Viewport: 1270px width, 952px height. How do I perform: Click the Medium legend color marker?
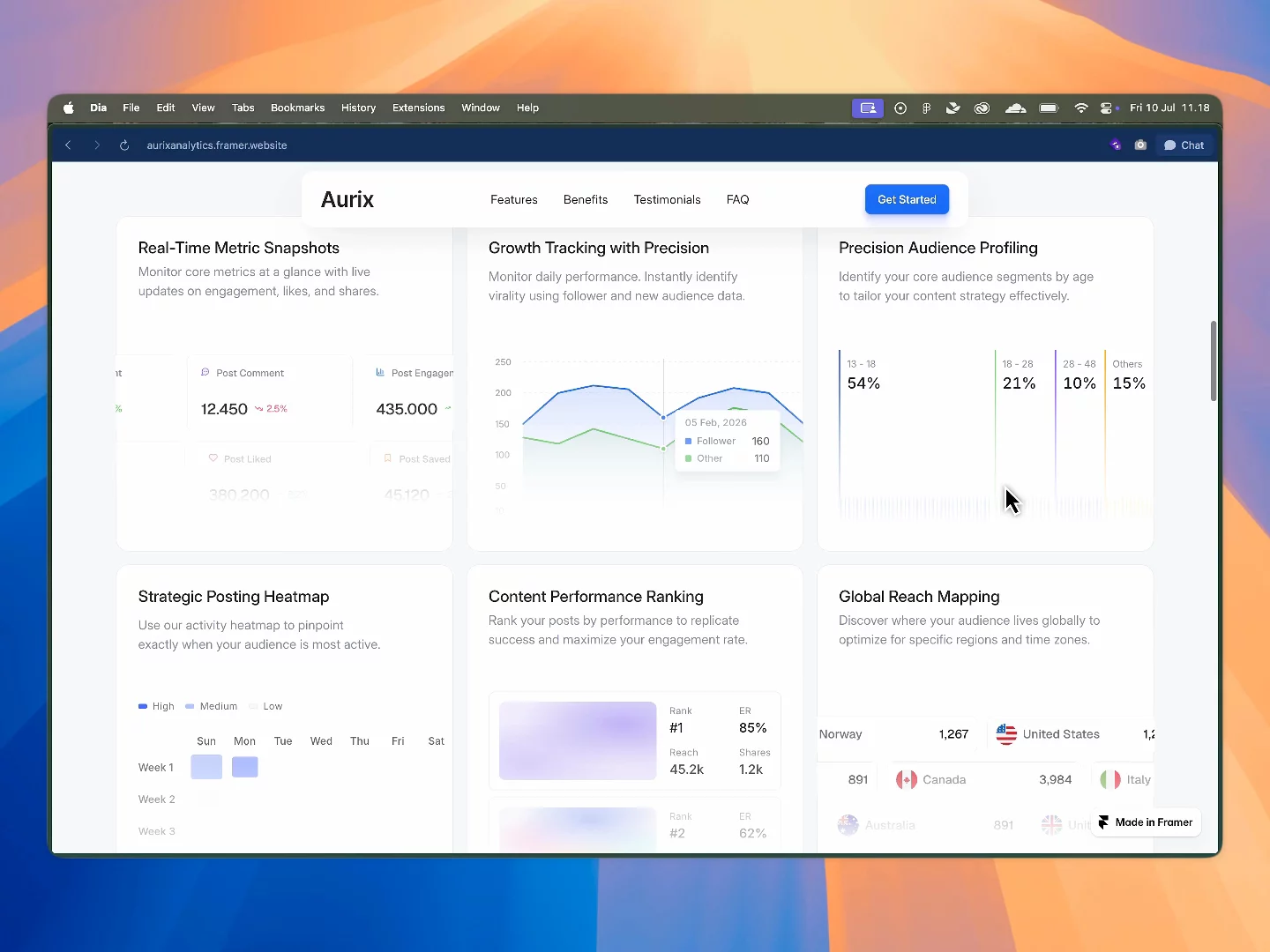(190, 706)
